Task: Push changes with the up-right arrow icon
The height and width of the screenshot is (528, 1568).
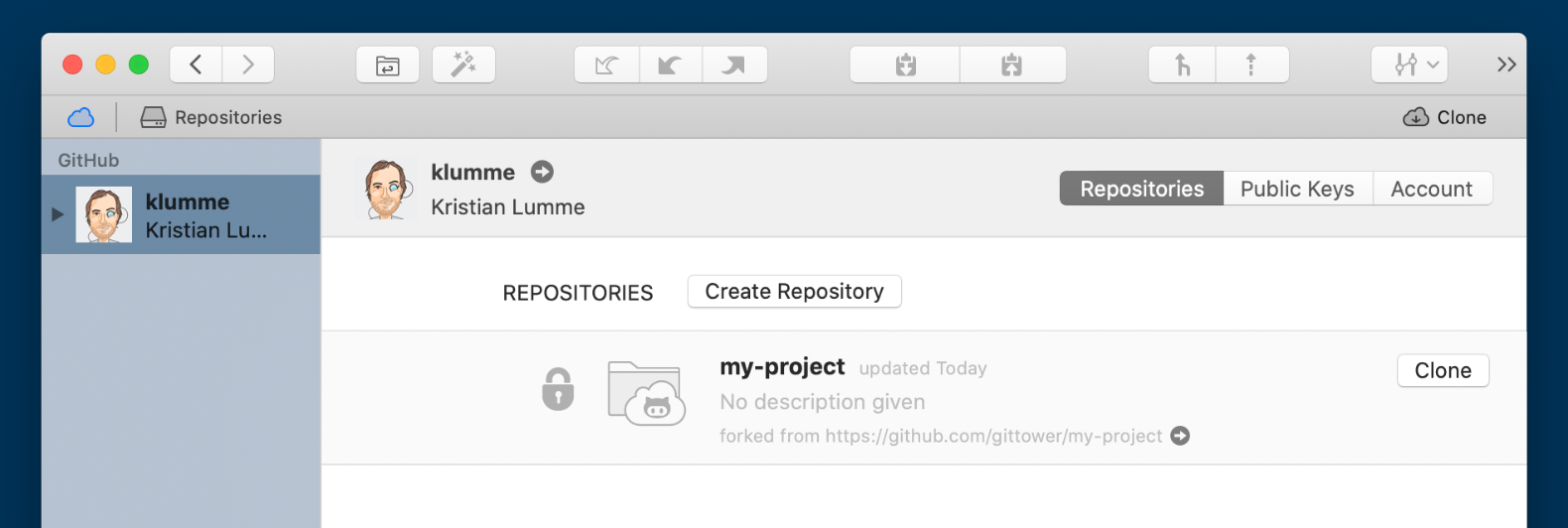Action: pyautogui.click(x=734, y=66)
